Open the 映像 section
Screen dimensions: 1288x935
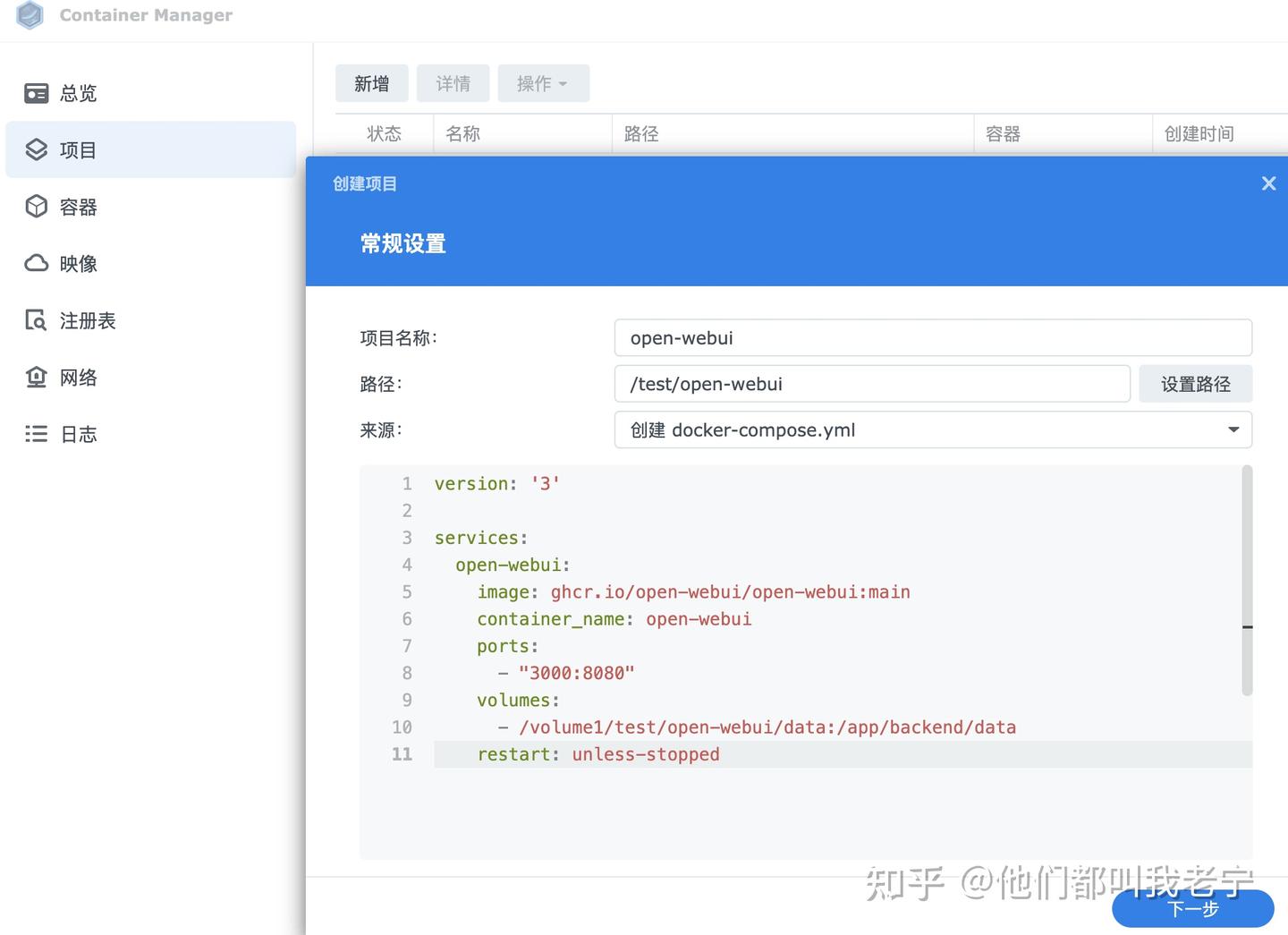150,263
